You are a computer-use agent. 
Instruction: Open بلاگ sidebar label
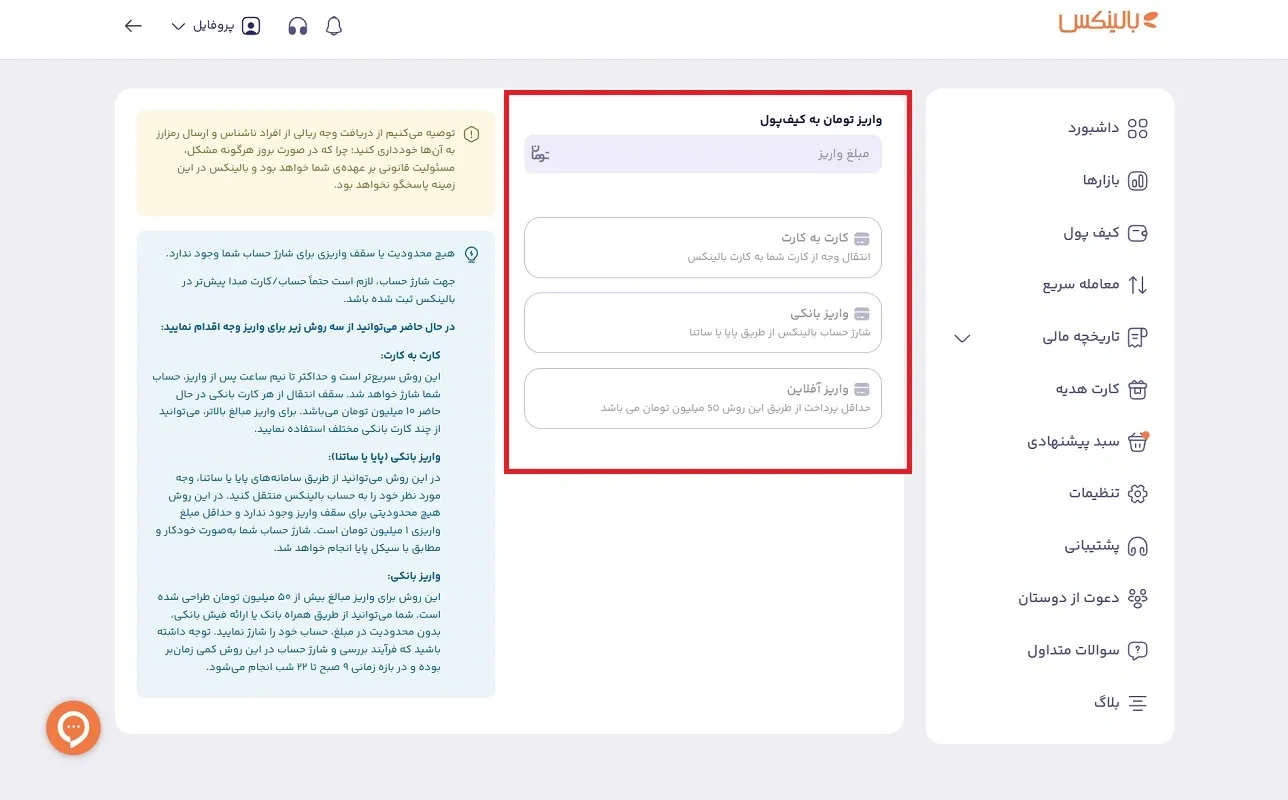pos(1106,703)
